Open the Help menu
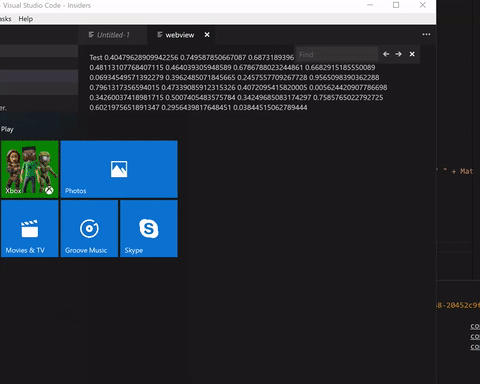 point(26,19)
